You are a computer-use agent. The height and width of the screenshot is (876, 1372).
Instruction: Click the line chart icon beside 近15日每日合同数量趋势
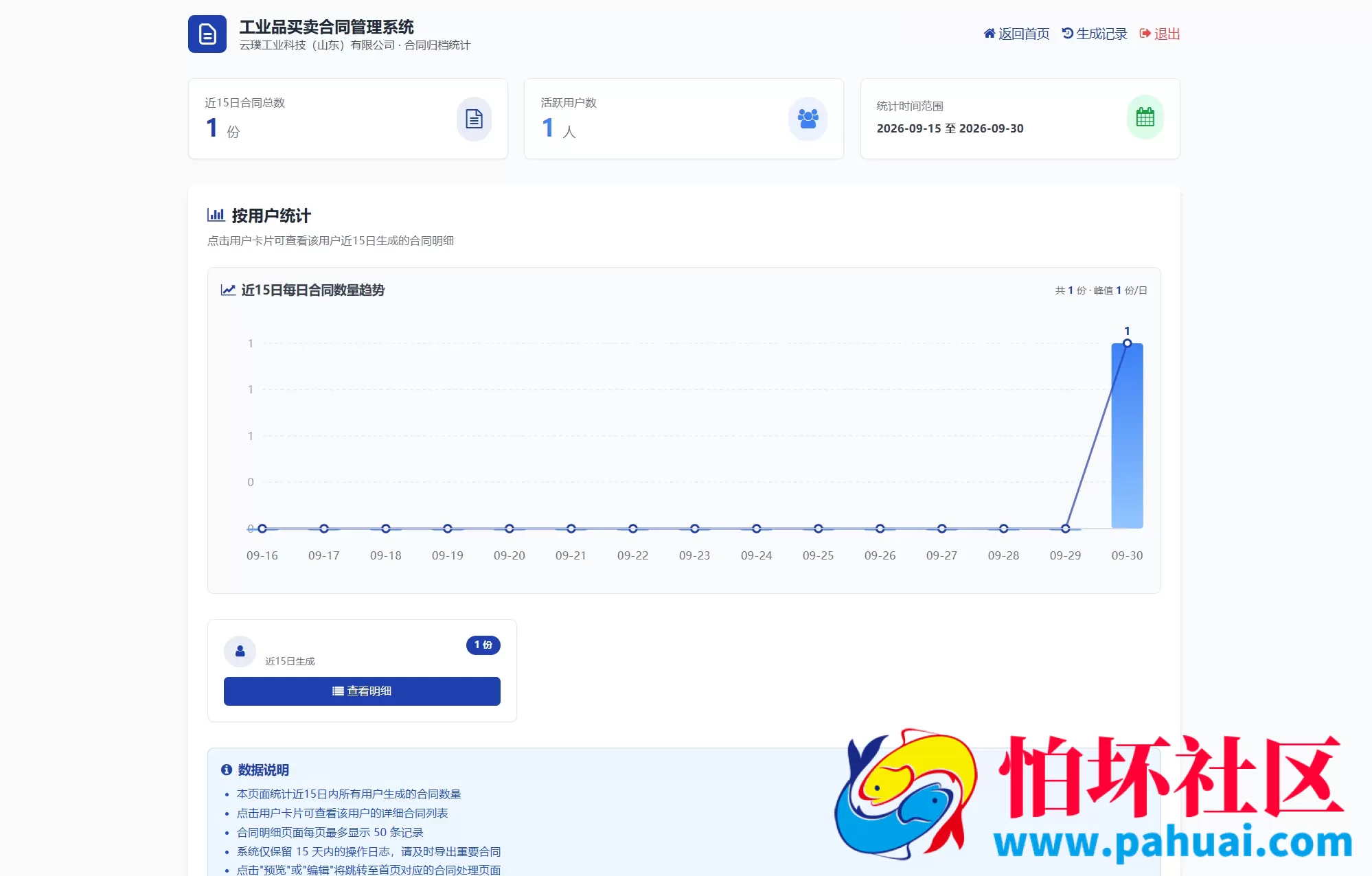point(228,290)
